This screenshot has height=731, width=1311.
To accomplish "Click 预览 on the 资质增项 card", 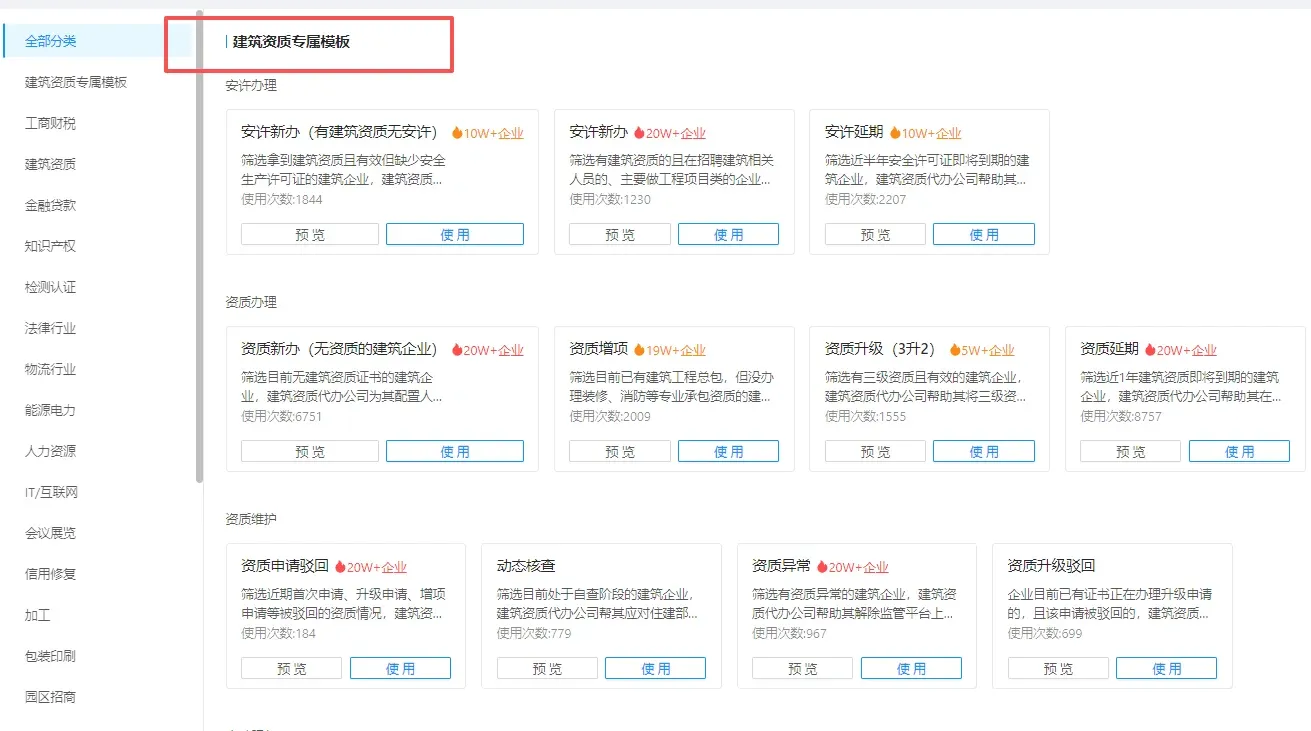I will 620,451.
